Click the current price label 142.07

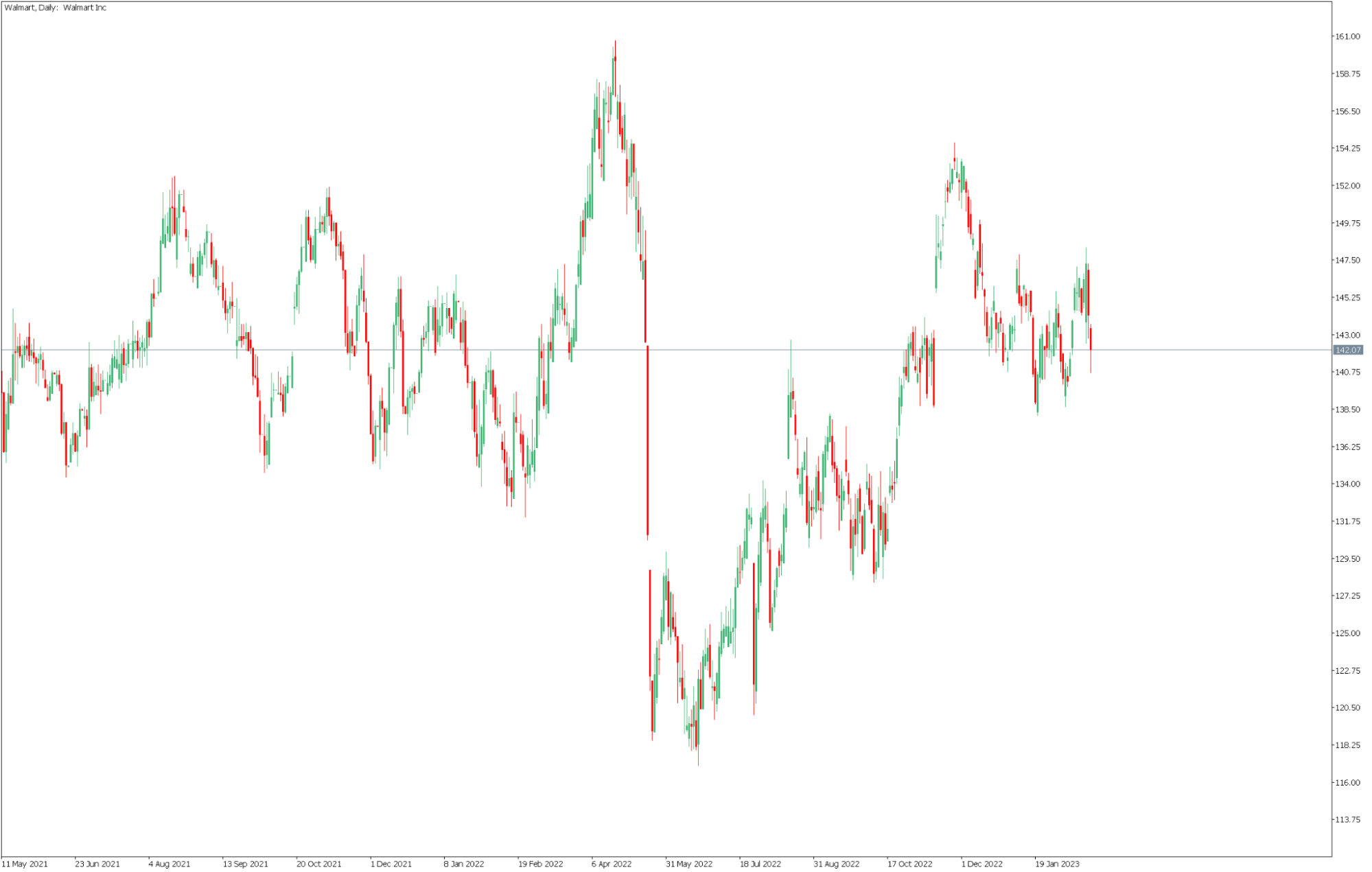(x=1347, y=350)
